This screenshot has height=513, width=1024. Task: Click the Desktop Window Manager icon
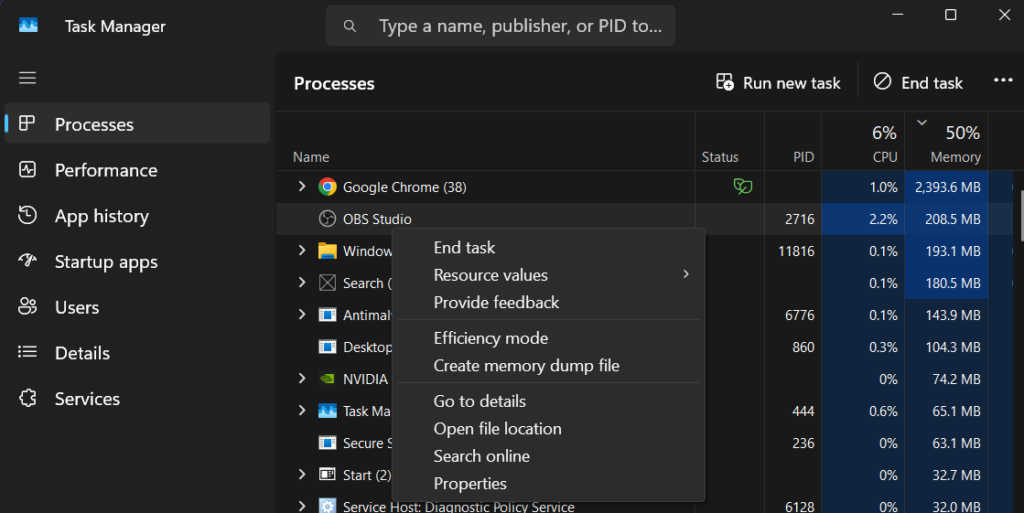[x=327, y=347]
